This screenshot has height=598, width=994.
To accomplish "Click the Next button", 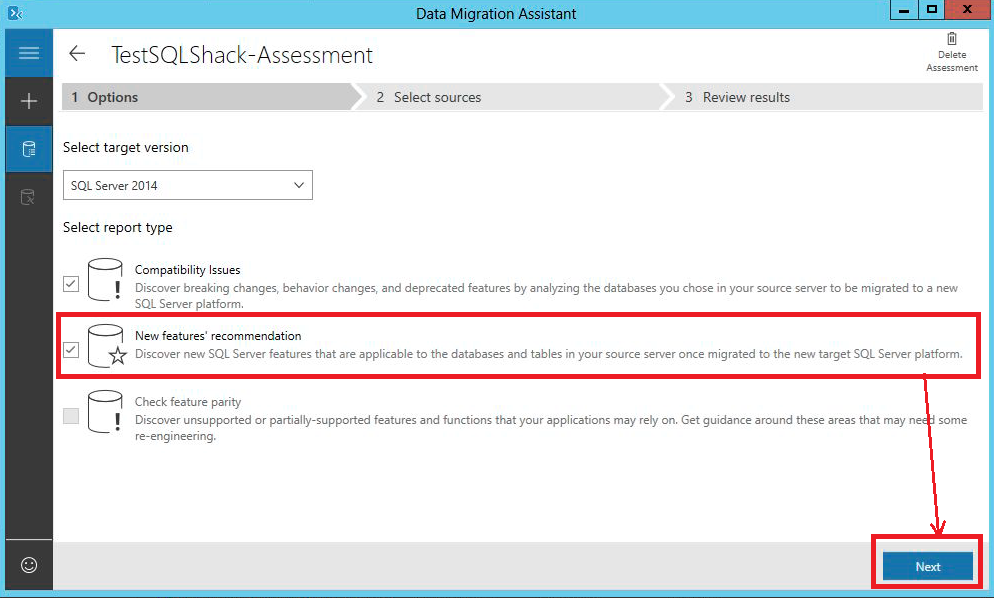I will tap(927, 566).
